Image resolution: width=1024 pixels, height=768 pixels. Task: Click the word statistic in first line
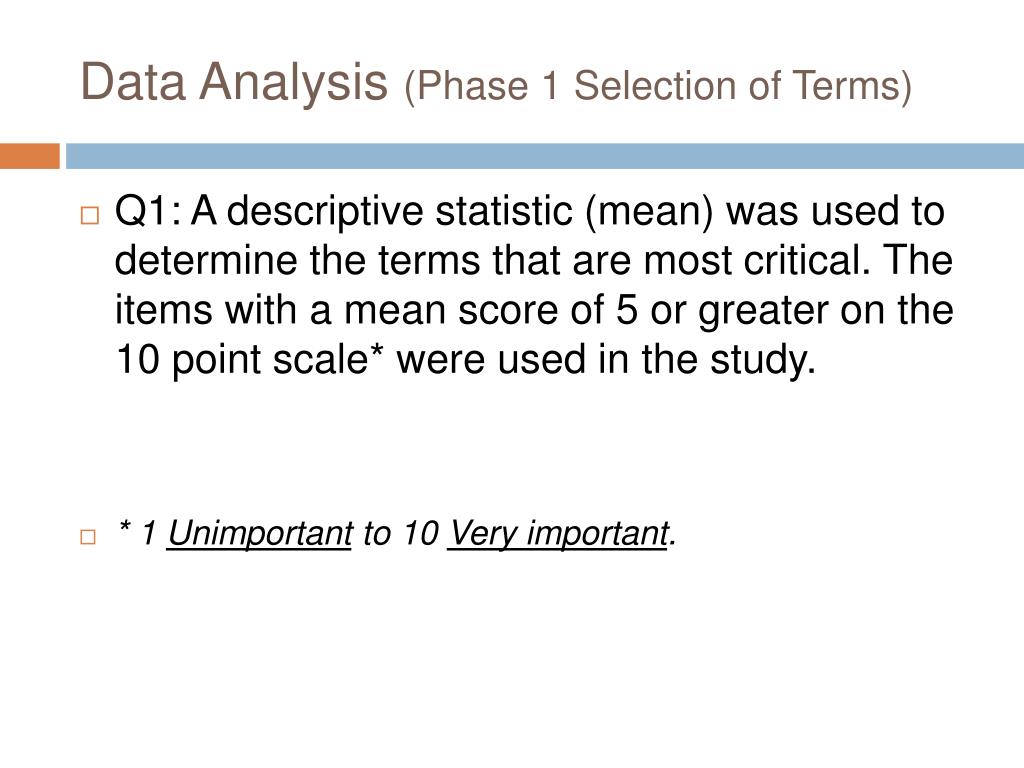tap(504, 212)
